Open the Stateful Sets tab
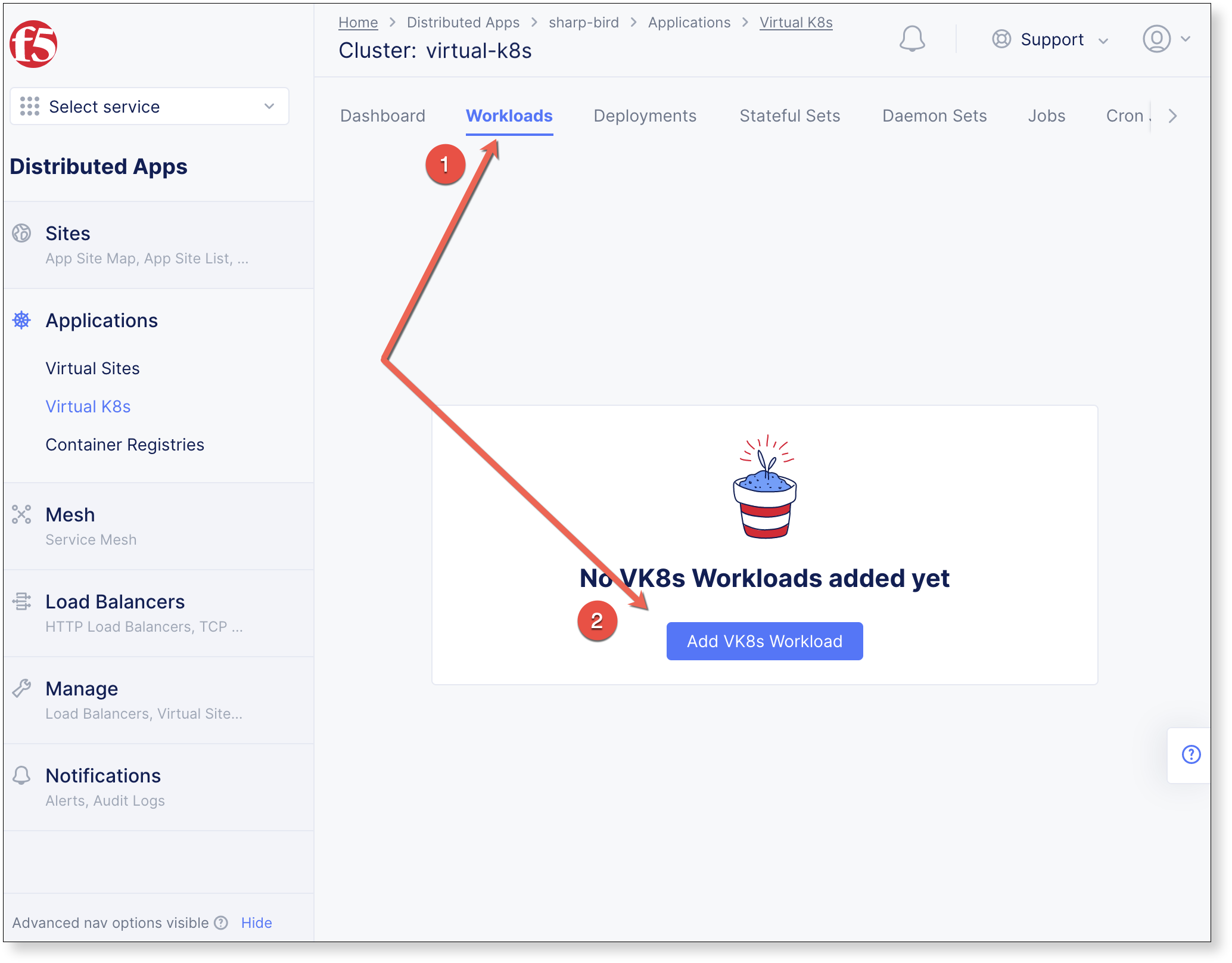Screen dimensions: 1232x963 [789, 116]
